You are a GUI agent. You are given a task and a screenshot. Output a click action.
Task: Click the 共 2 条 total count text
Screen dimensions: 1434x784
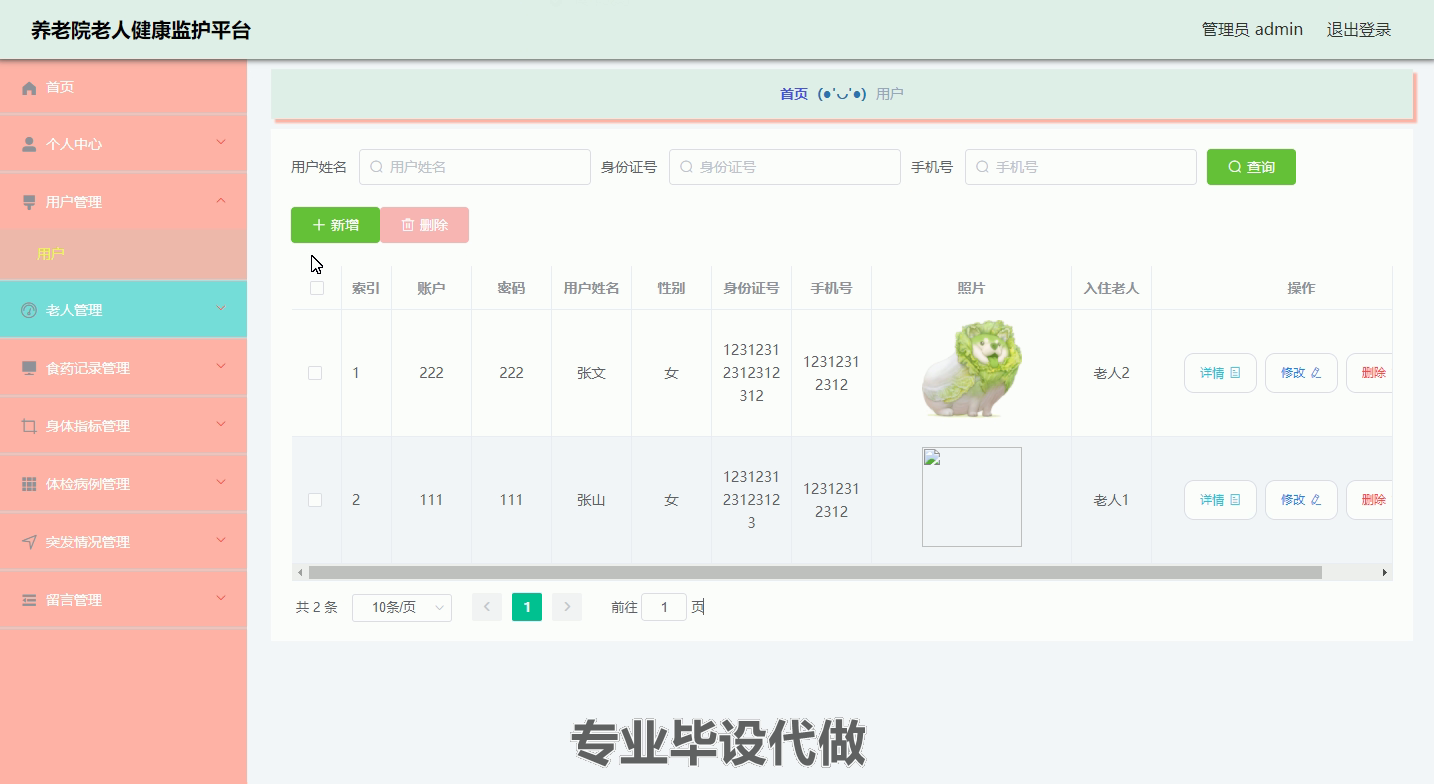317,607
